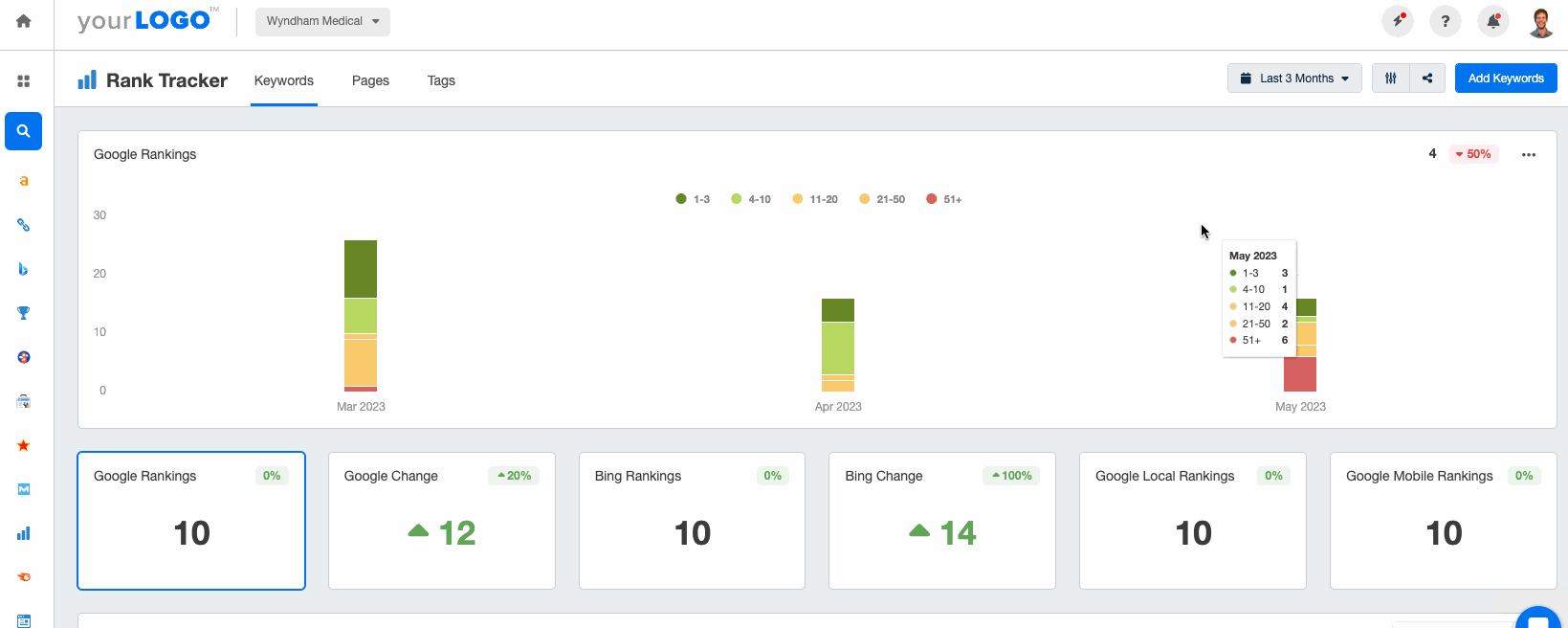This screenshot has height=628, width=1568.
Task: Click the share icon beside the date range
Action: pos(1427,78)
